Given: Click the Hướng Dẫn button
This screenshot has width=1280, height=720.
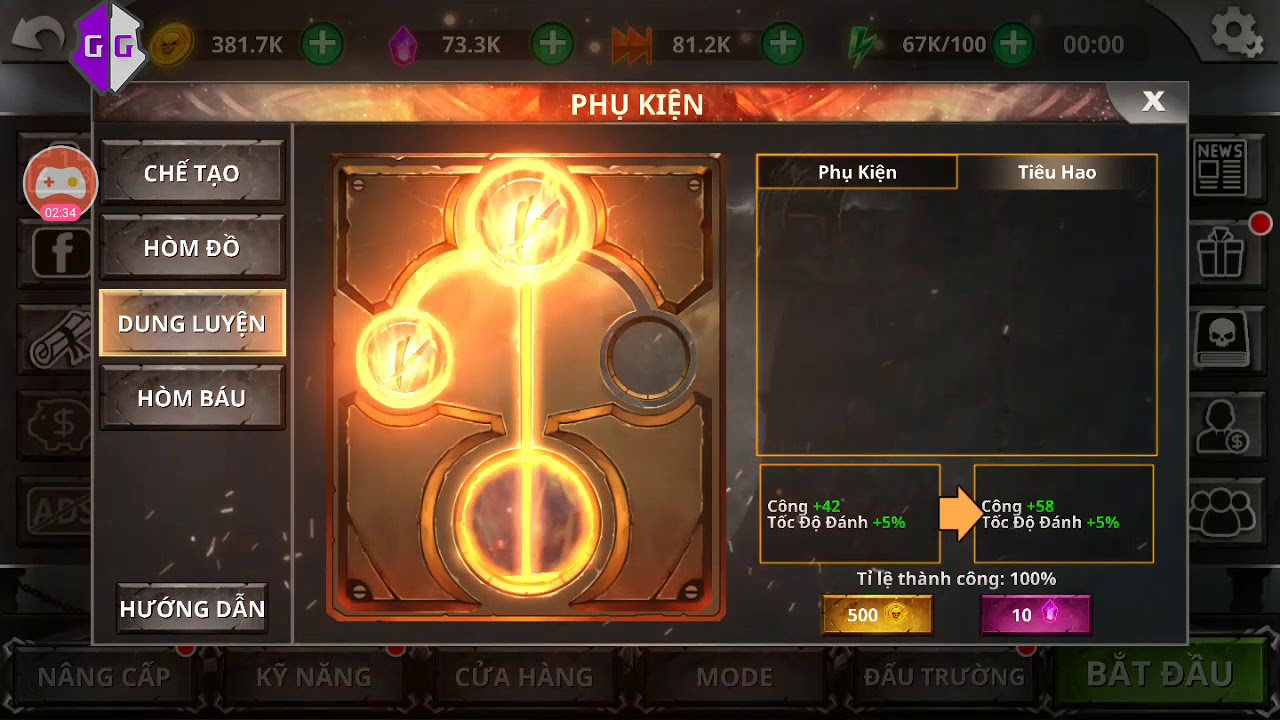Looking at the screenshot, I should point(192,608).
